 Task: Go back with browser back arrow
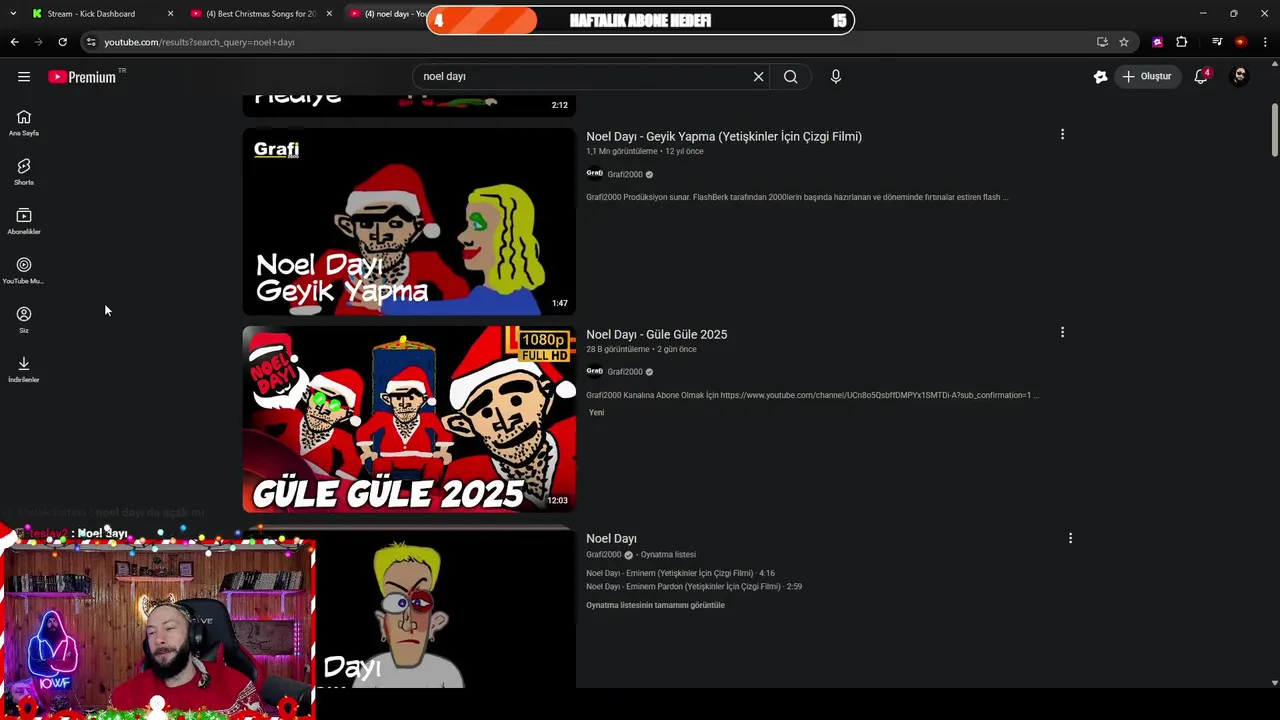[x=14, y=42]
